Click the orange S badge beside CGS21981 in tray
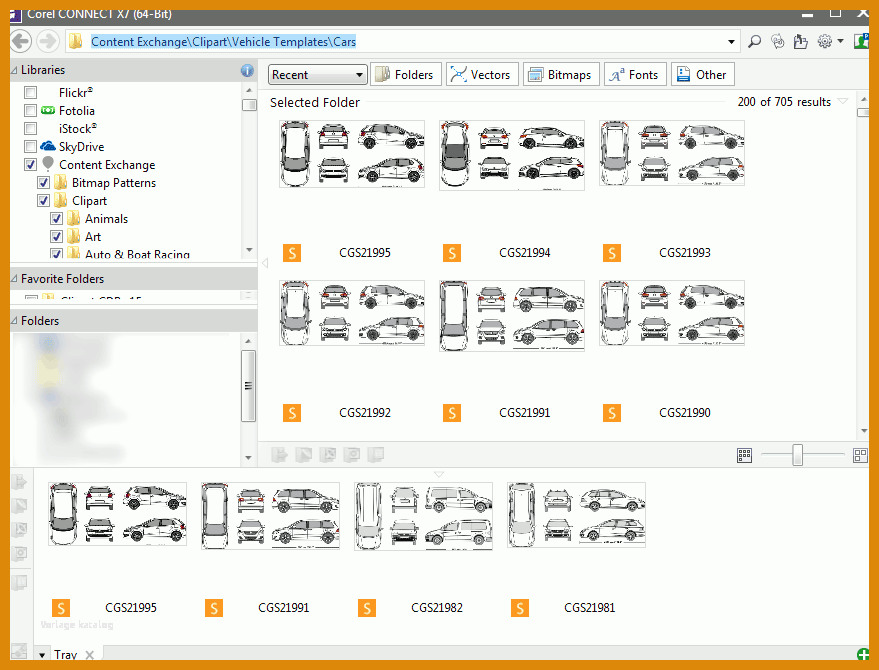 [520, 608]
